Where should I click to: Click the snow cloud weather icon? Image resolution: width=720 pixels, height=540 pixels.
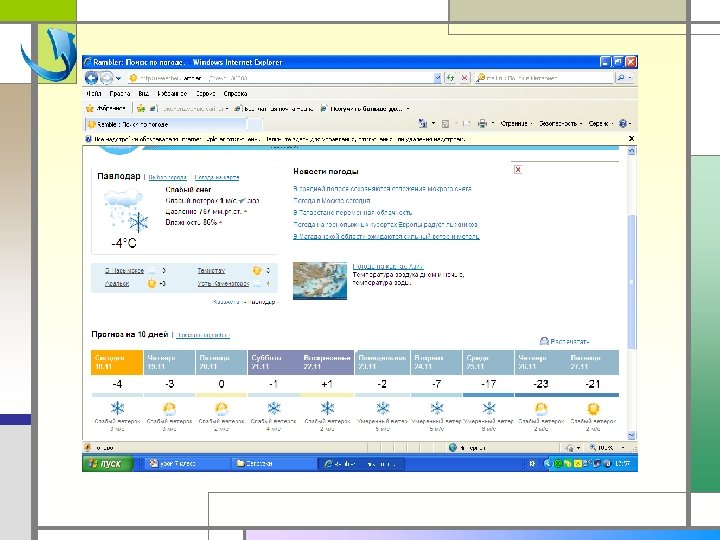pyautogui.click(x=126, y=212)
